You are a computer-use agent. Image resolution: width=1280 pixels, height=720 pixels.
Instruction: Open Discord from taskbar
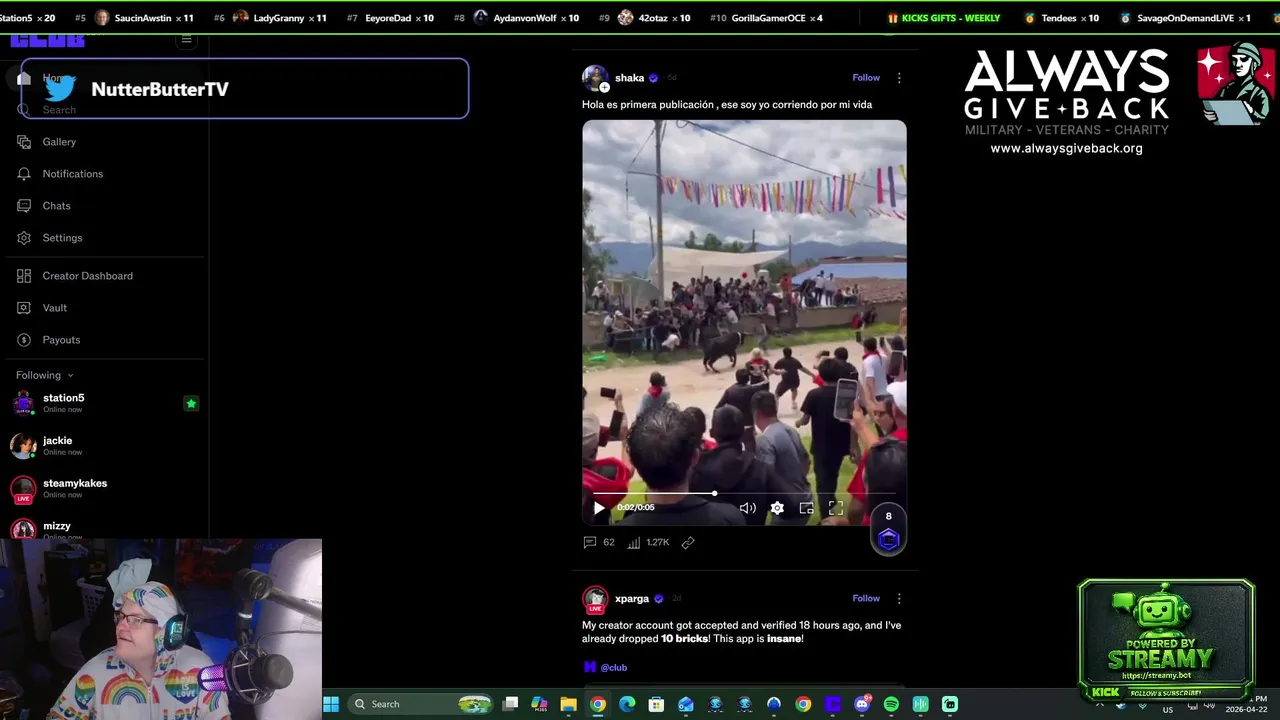pyautogui.click(x=862, y=704)
